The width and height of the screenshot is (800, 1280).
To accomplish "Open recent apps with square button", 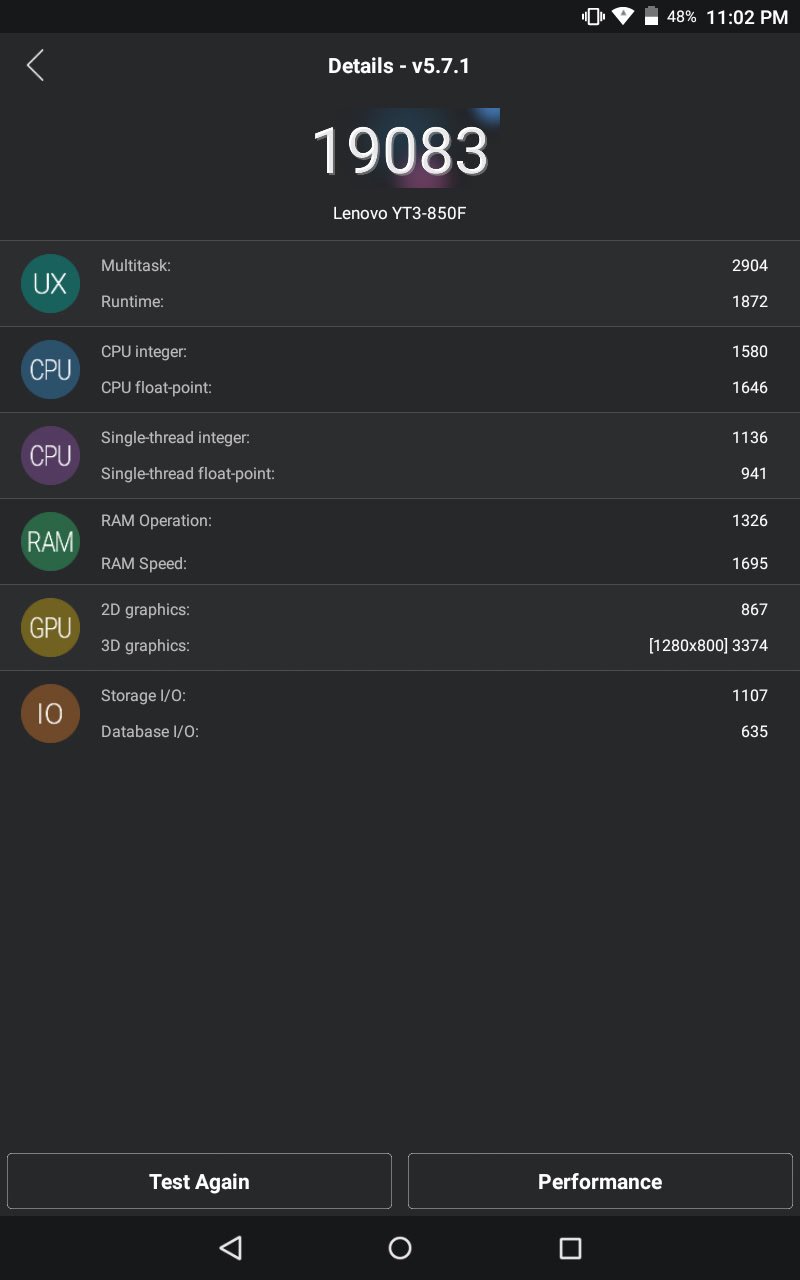I will pos(570,1248).
